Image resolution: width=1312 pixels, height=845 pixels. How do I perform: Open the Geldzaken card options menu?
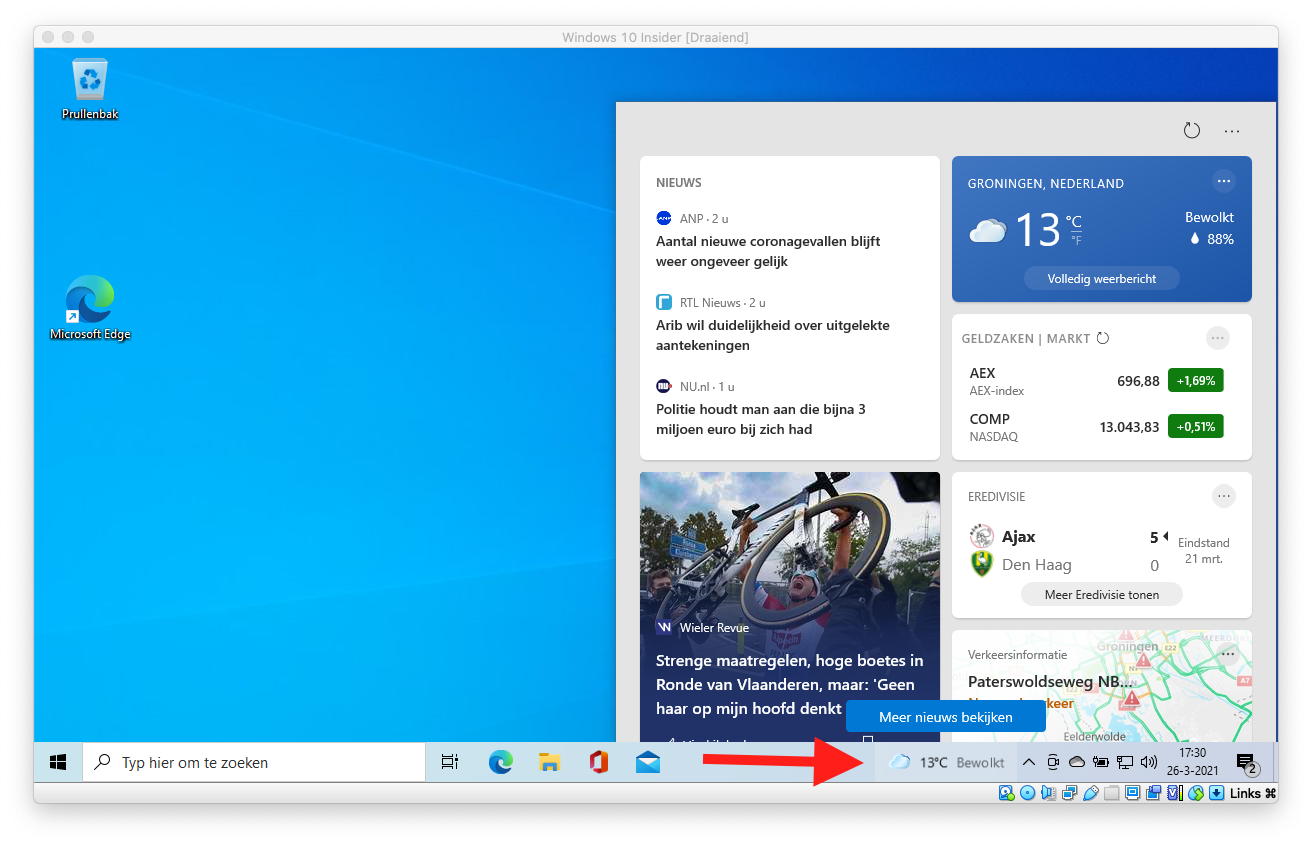pos(1217,338)
